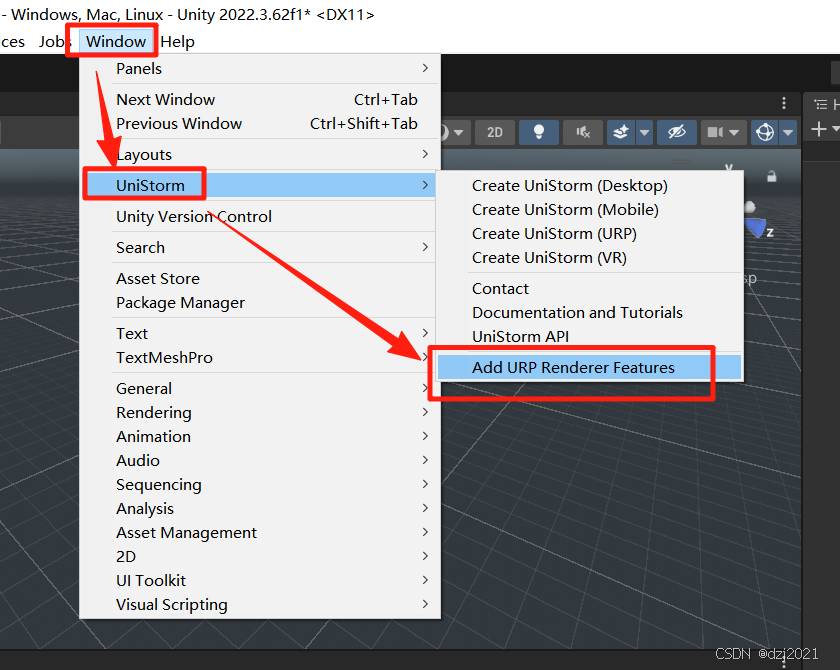840x670 pixels.
Task: Open Documentation and Tutorials
Action: click(589, 313)
